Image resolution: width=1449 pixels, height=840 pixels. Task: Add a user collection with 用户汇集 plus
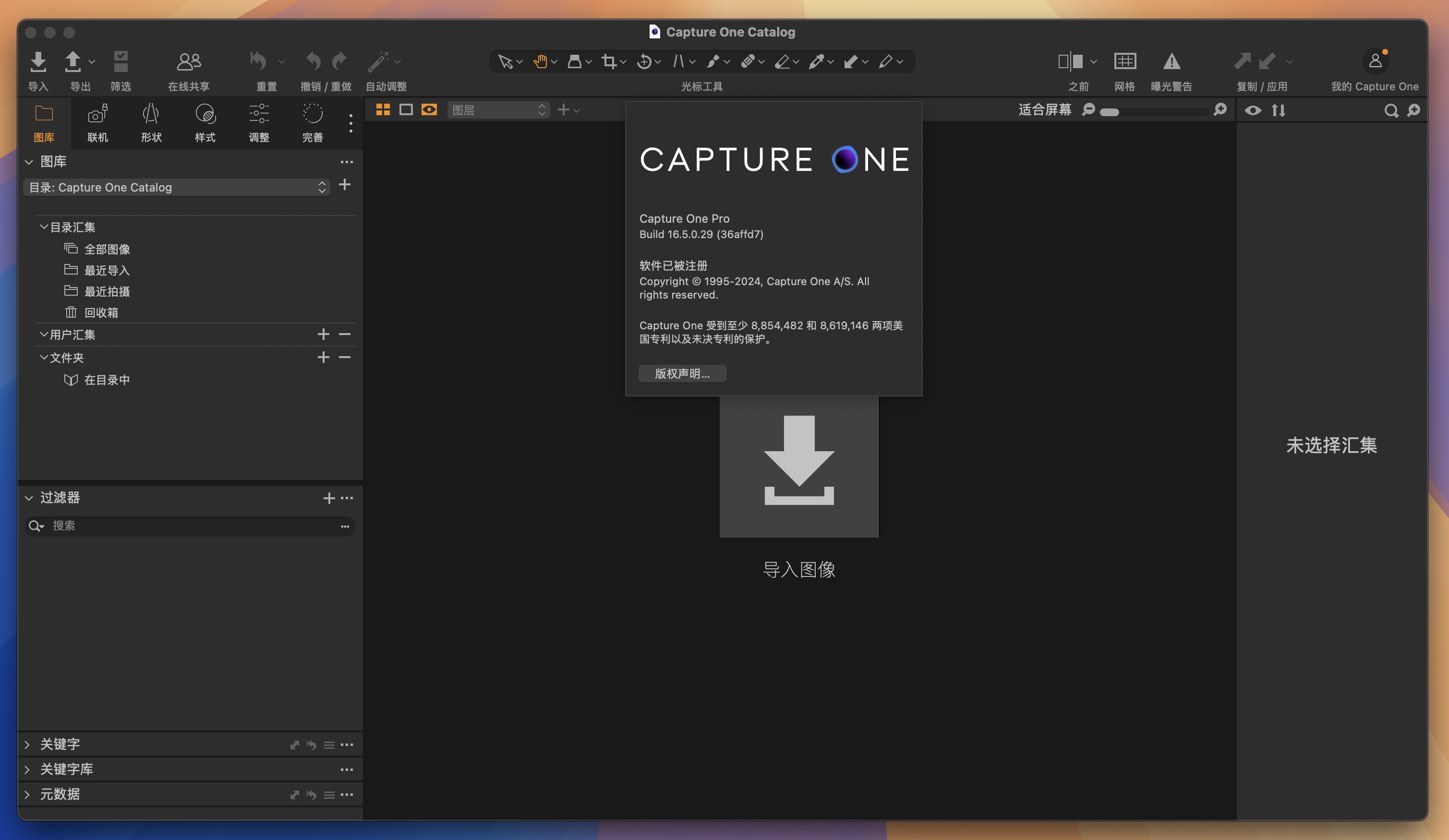[324, 334]
